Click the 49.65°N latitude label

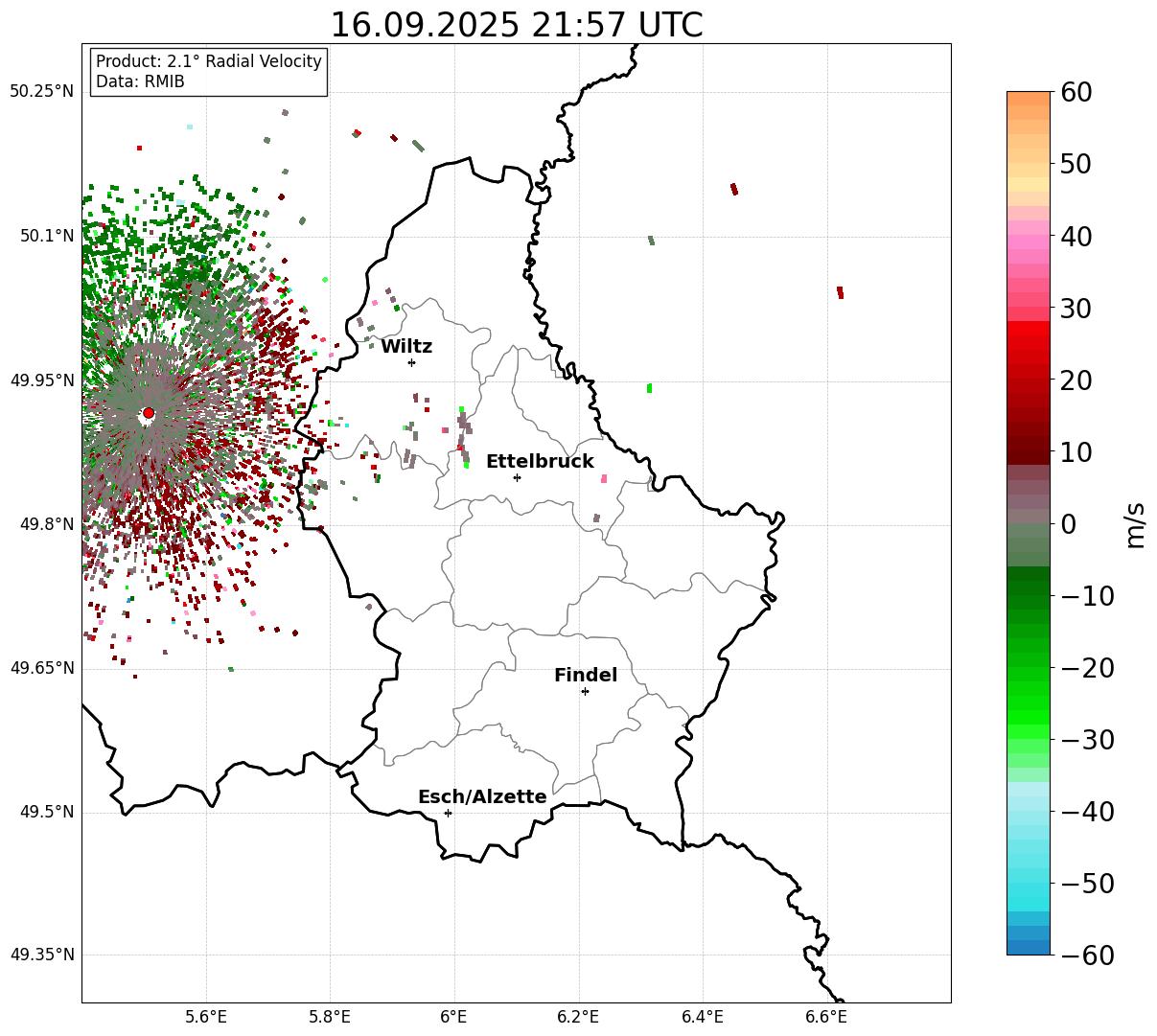41,668
